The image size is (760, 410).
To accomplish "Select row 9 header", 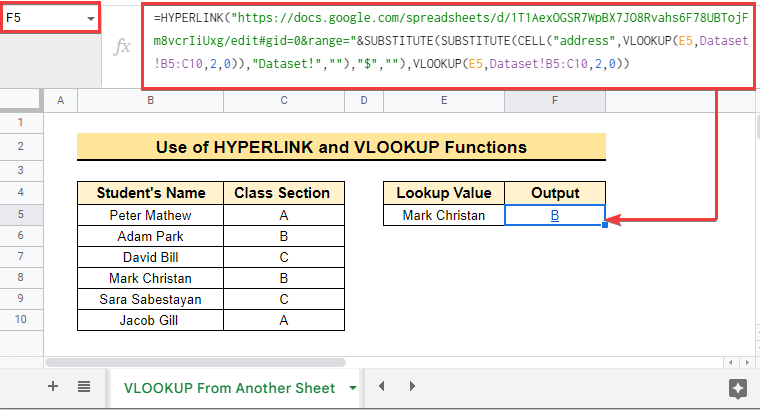I will [x=21, y=299].
